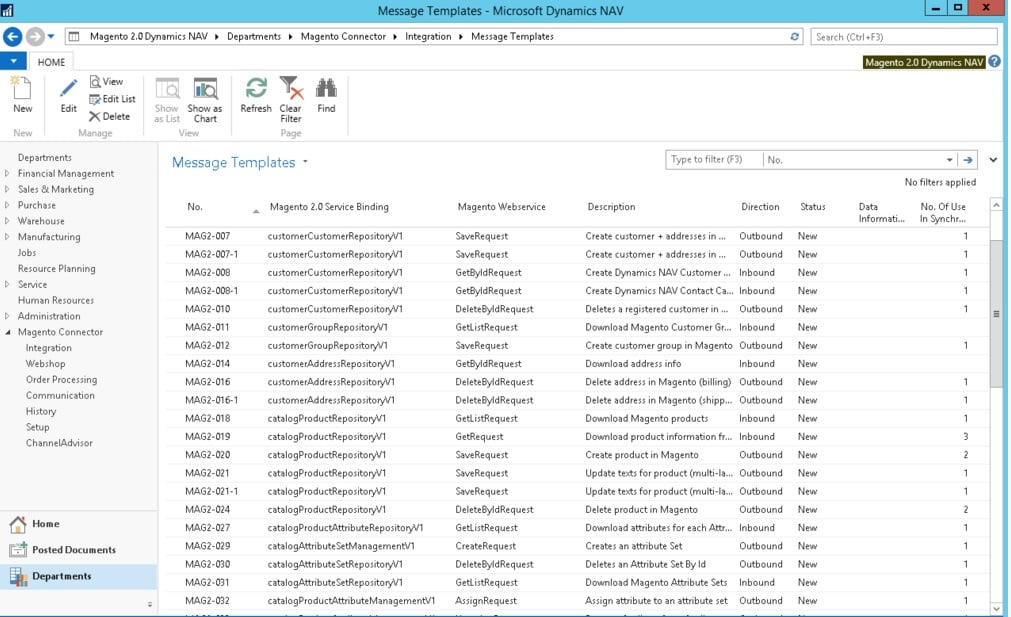Open the help question mark icon

994,62
